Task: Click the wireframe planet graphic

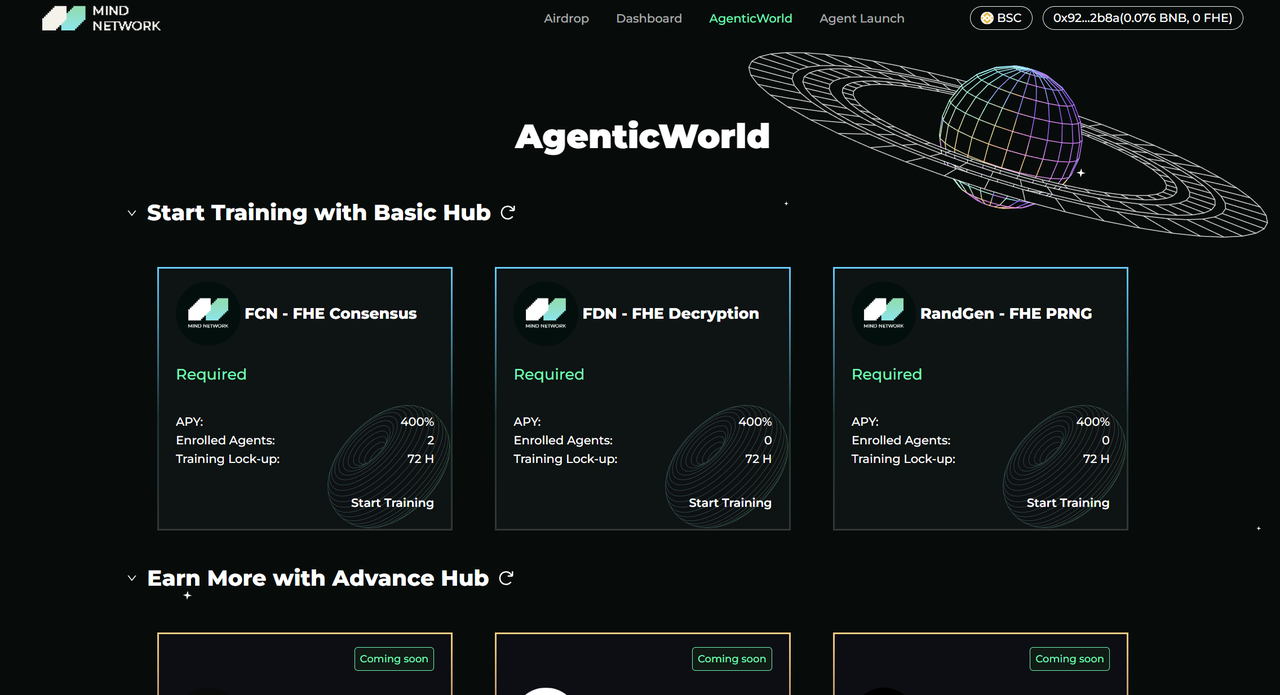Action: click(1010, 135)
